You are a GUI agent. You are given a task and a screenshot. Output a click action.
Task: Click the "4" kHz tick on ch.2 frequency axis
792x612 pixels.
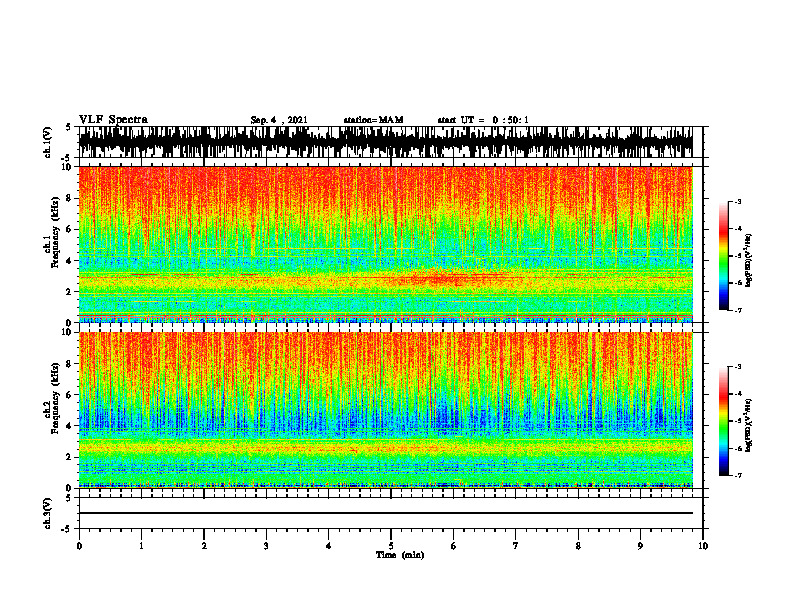[x=70, y=426]
